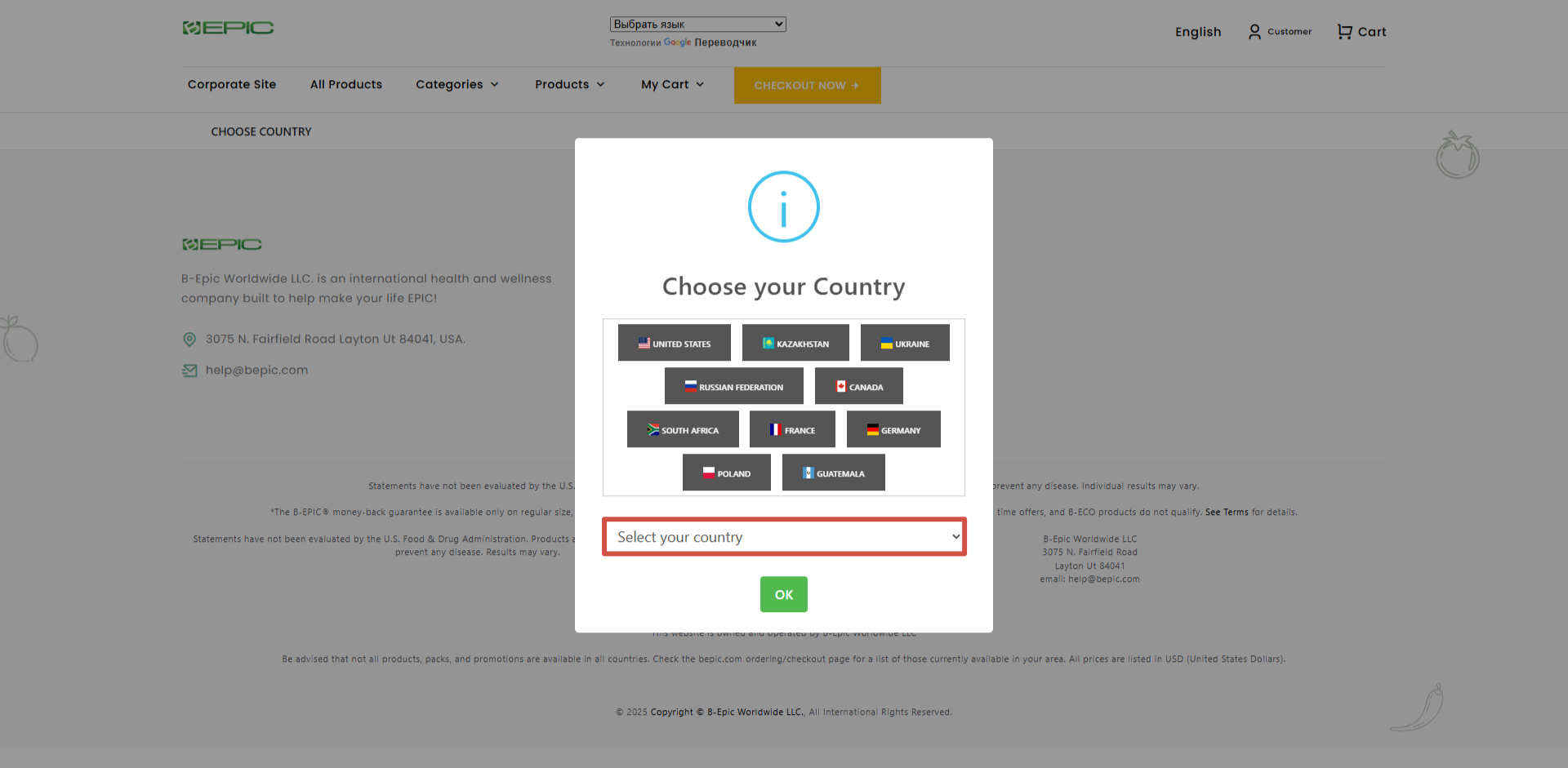Click the customer account person icon
The width and height of the screenshot is (1568, 768).
[x=1254, y=32]
